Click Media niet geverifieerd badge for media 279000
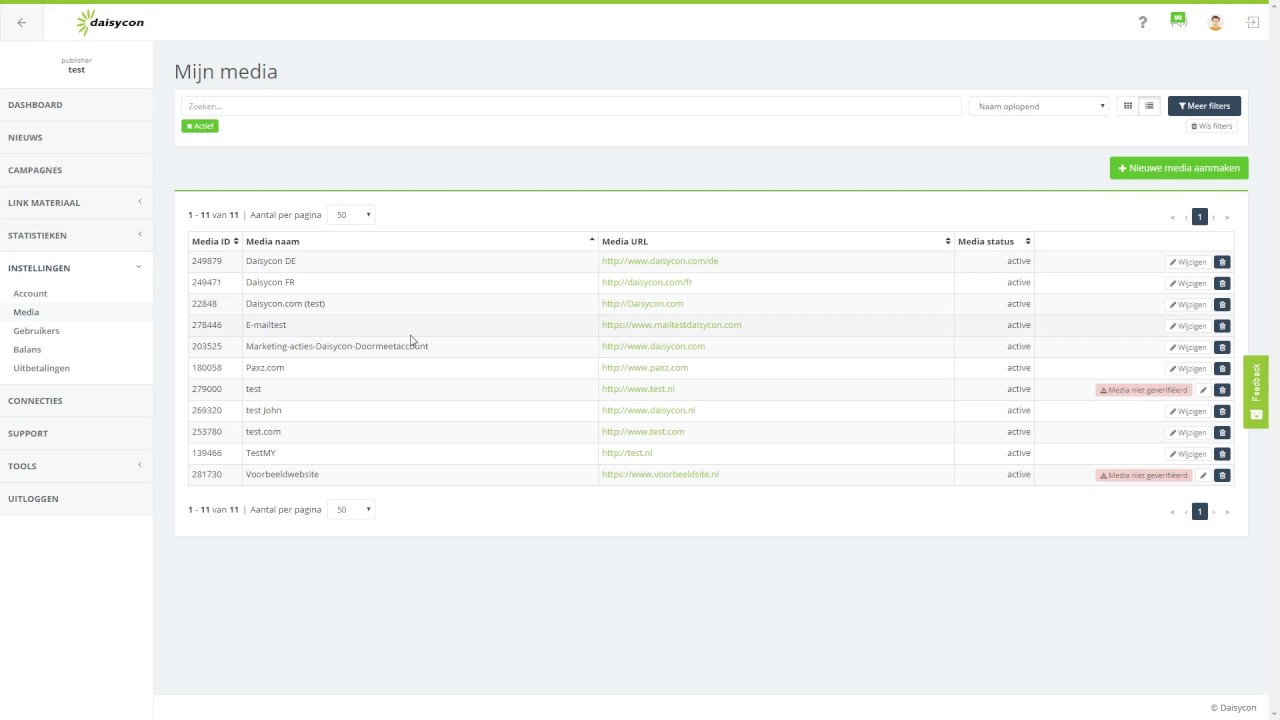The image size is (1280, 720). 1144,390
